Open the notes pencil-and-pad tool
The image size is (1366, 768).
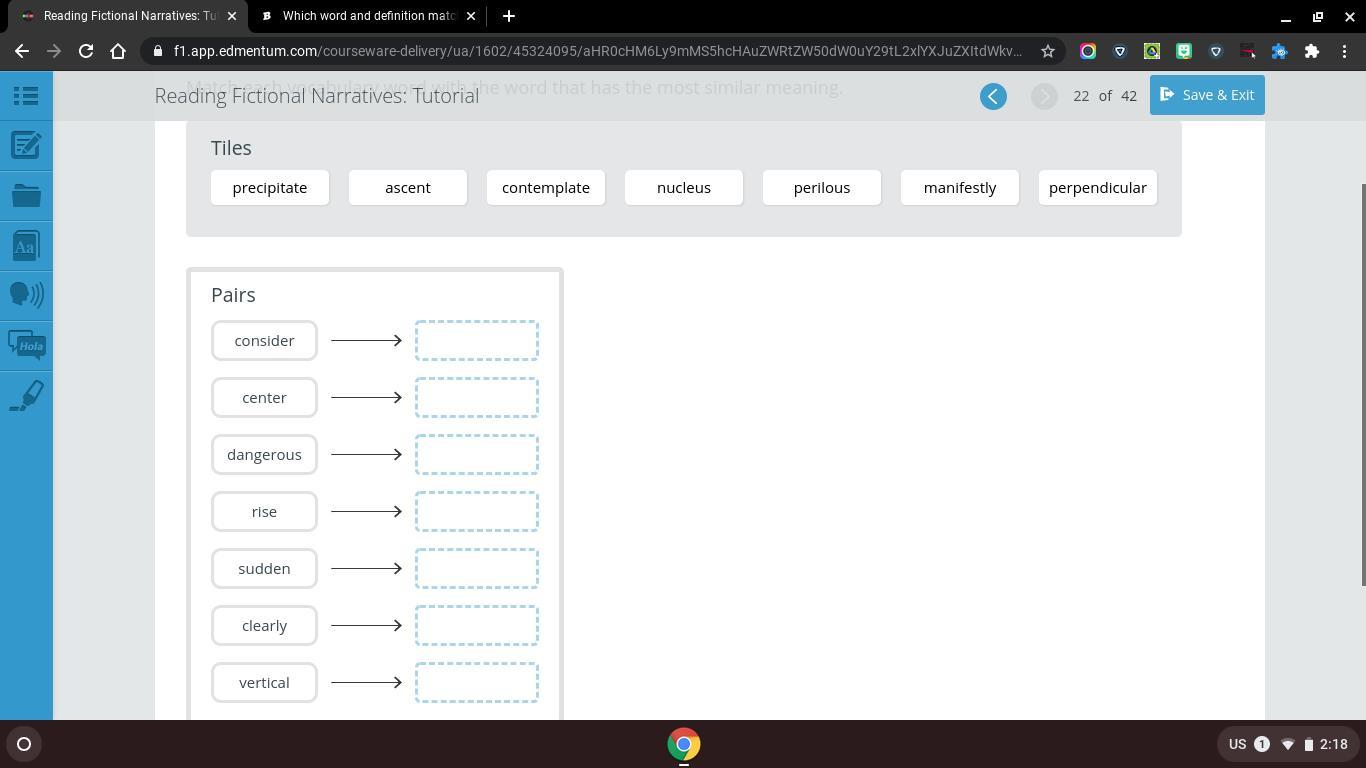26,146
